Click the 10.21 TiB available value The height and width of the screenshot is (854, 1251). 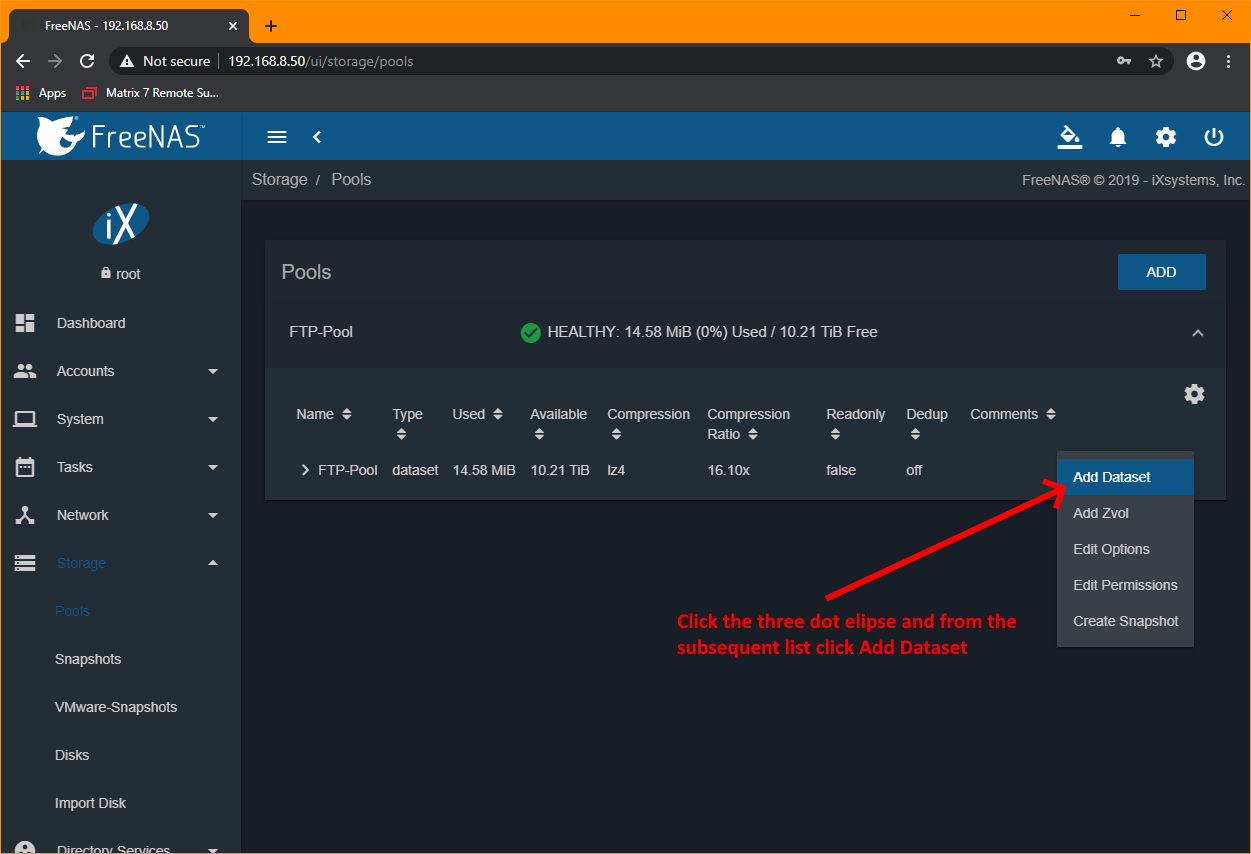point(560,470)
